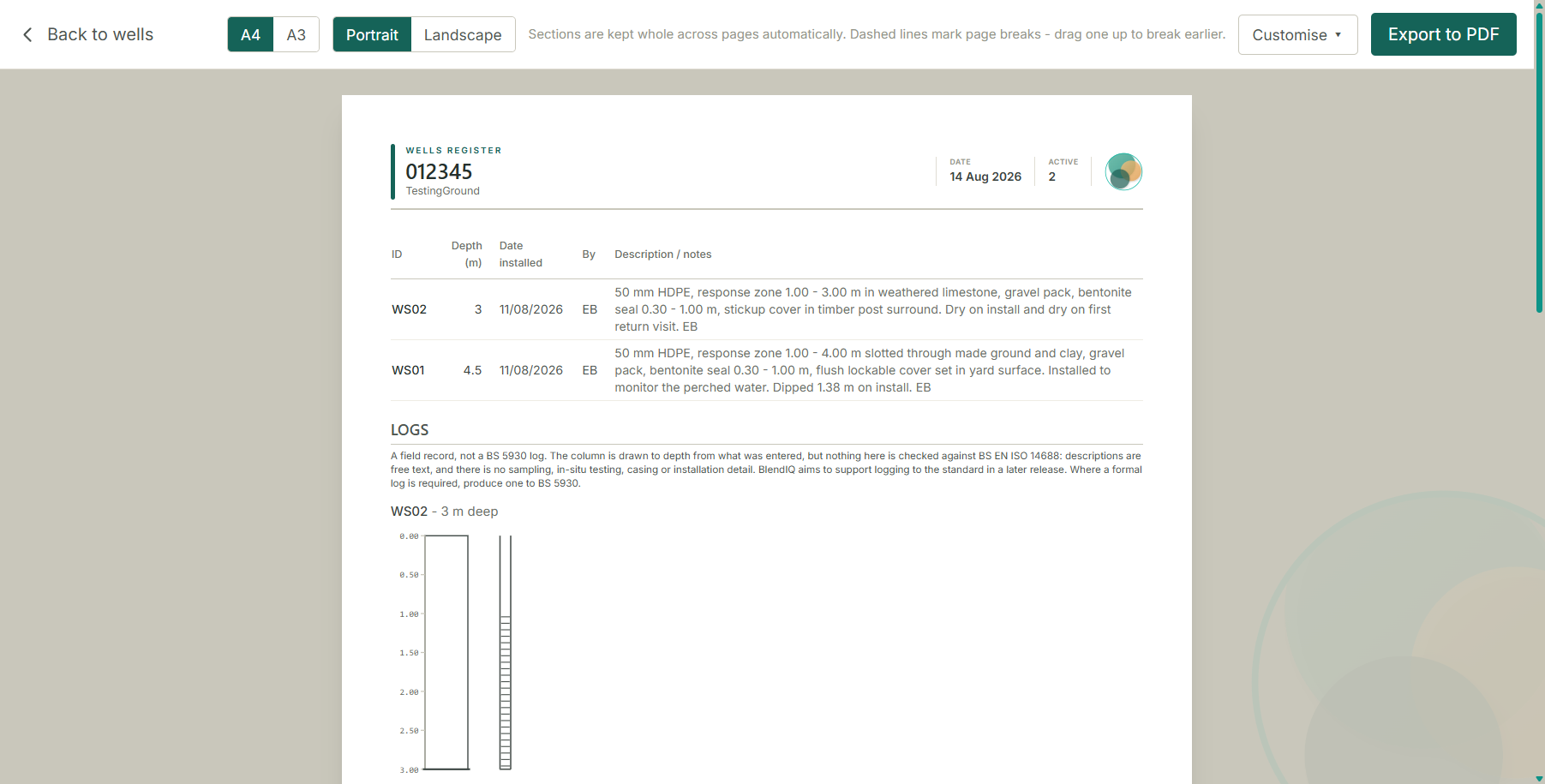Click the WS02 row description text
This screenshot has width=1545, height=784.
(x=873, y=309)
